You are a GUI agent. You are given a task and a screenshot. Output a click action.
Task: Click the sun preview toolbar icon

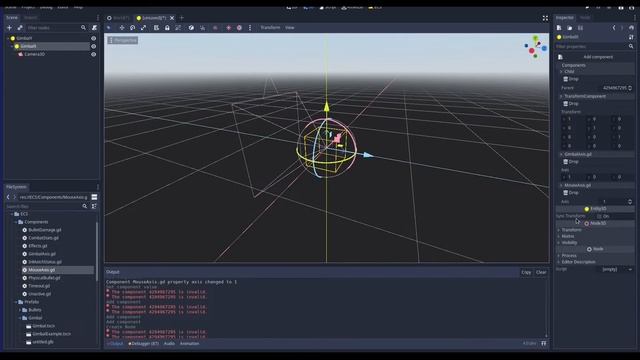click(x=229, y=28)
